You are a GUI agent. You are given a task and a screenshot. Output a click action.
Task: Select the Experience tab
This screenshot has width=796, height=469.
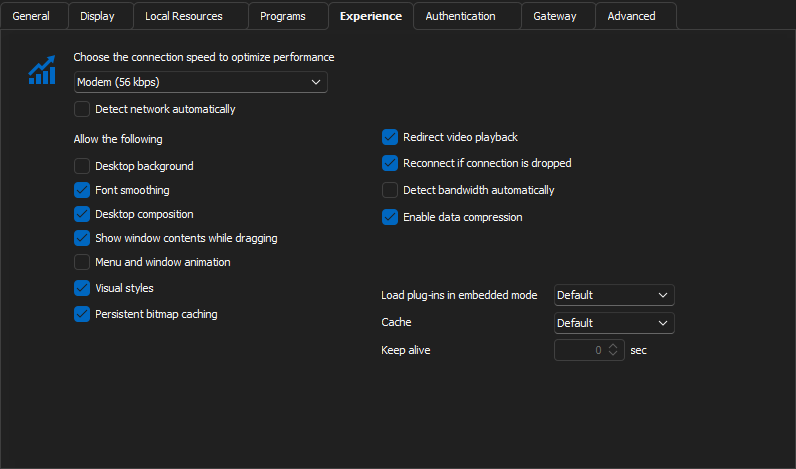pyautogui.click(x=371, y=16)
